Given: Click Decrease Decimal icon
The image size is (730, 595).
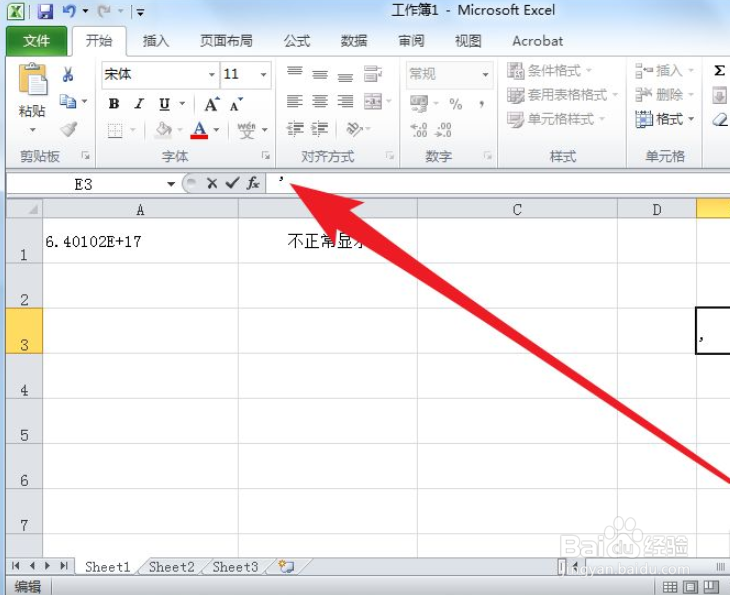Looking at the screenshot, I should (x=443, y=130).
